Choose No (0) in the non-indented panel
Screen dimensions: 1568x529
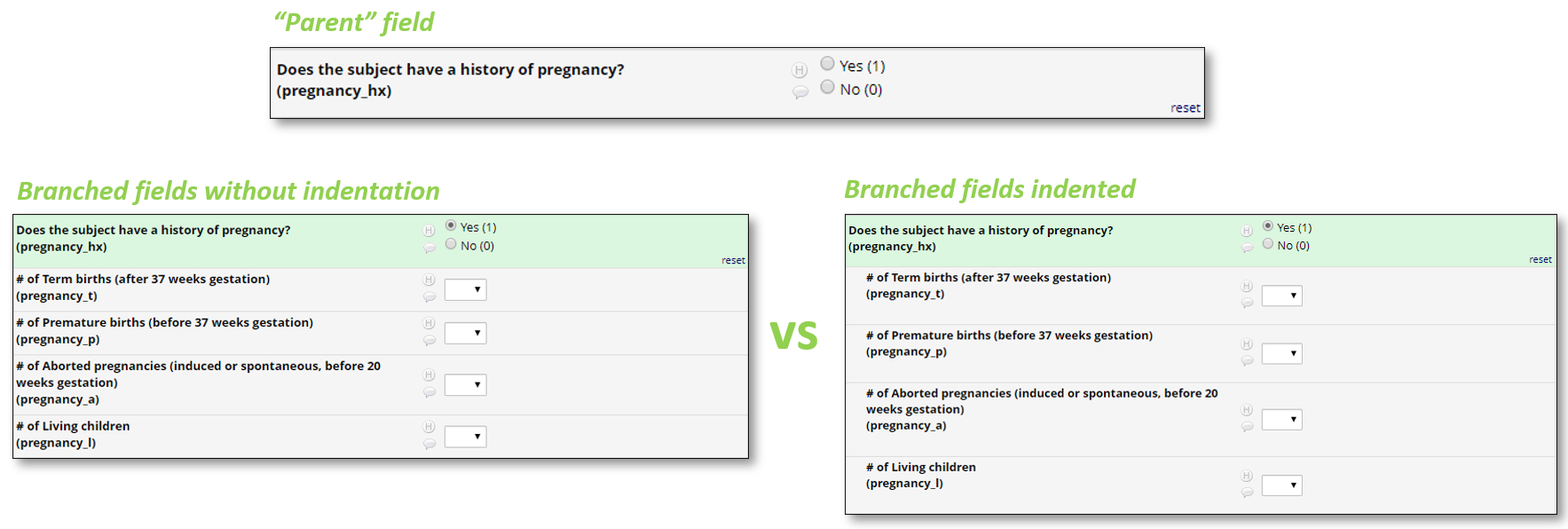click(x=451, y=244)
